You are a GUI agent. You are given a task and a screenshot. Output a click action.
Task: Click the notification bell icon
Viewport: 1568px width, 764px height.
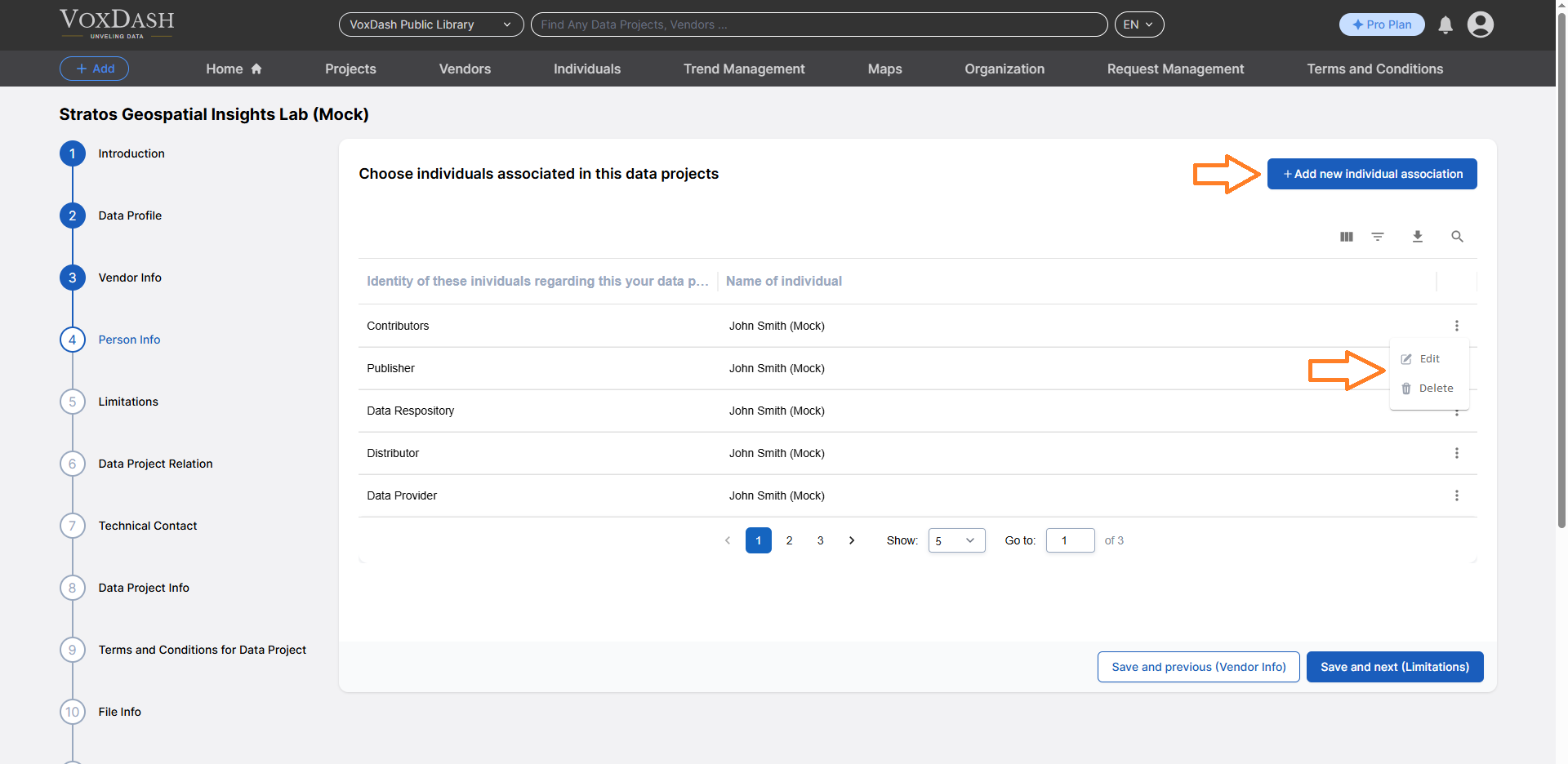pyautogui.click(x=1445, y=24)
